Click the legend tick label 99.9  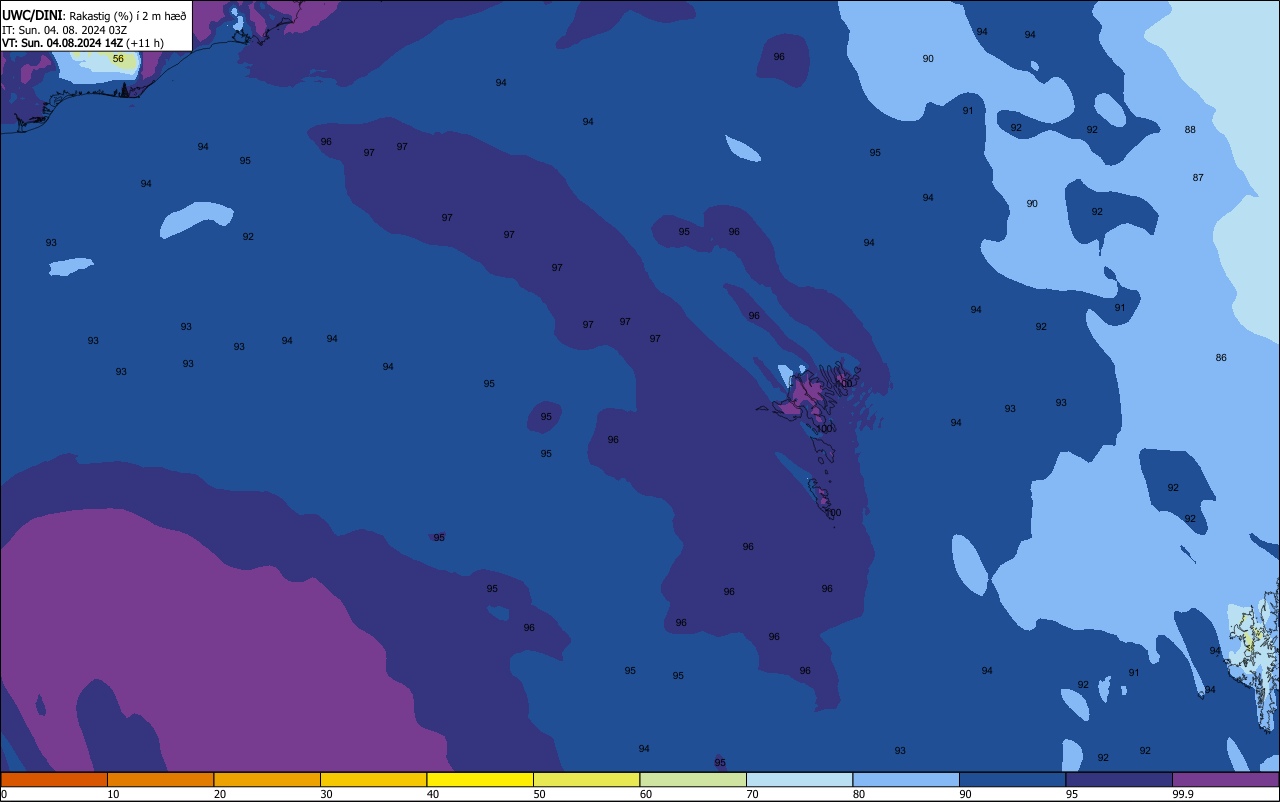(x=1182, y=794)
